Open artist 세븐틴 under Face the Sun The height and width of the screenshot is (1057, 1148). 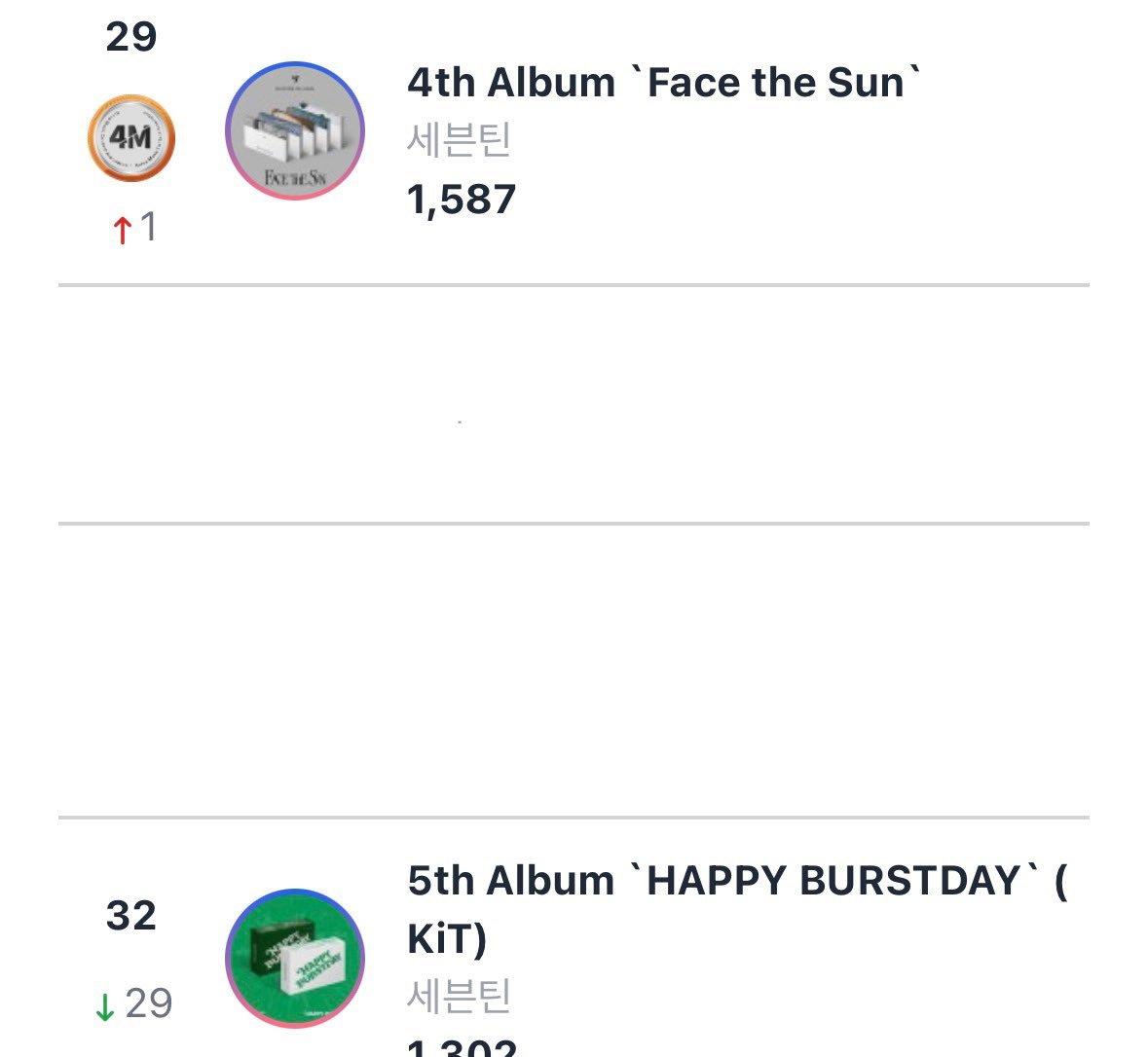click(459, 139)
